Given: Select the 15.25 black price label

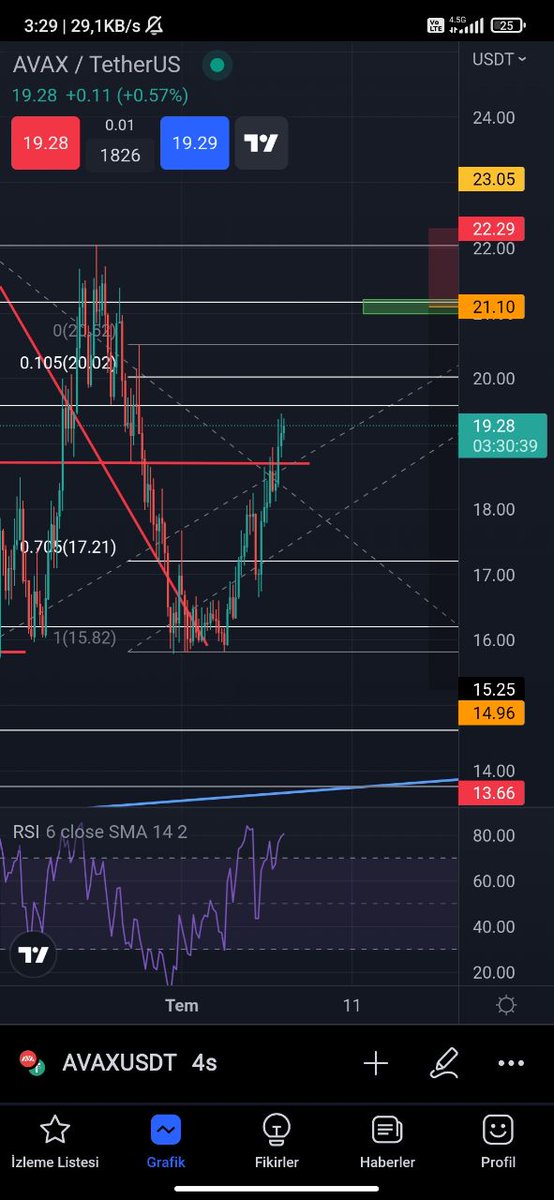Looking at the screenshot, I should [x=493, y=690].
